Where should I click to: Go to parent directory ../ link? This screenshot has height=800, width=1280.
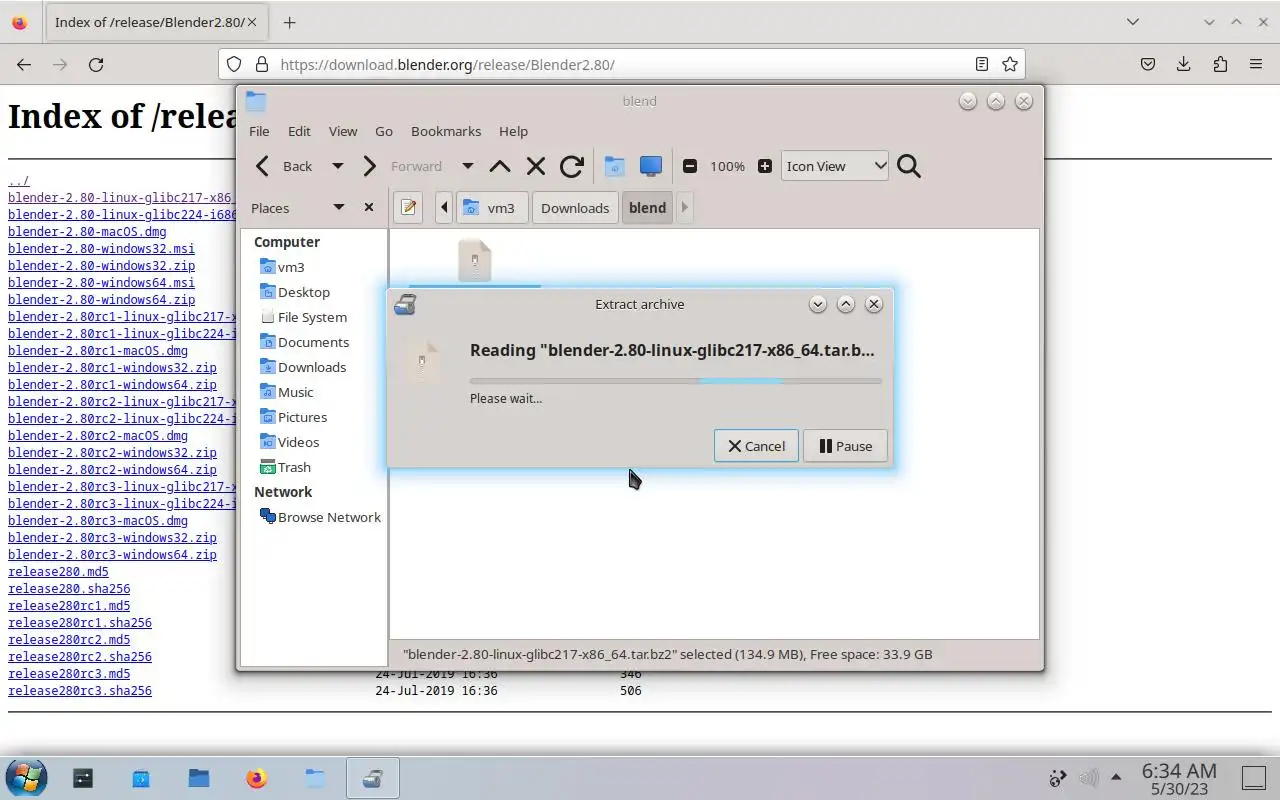pyautogui.click(x=19, y=180)
